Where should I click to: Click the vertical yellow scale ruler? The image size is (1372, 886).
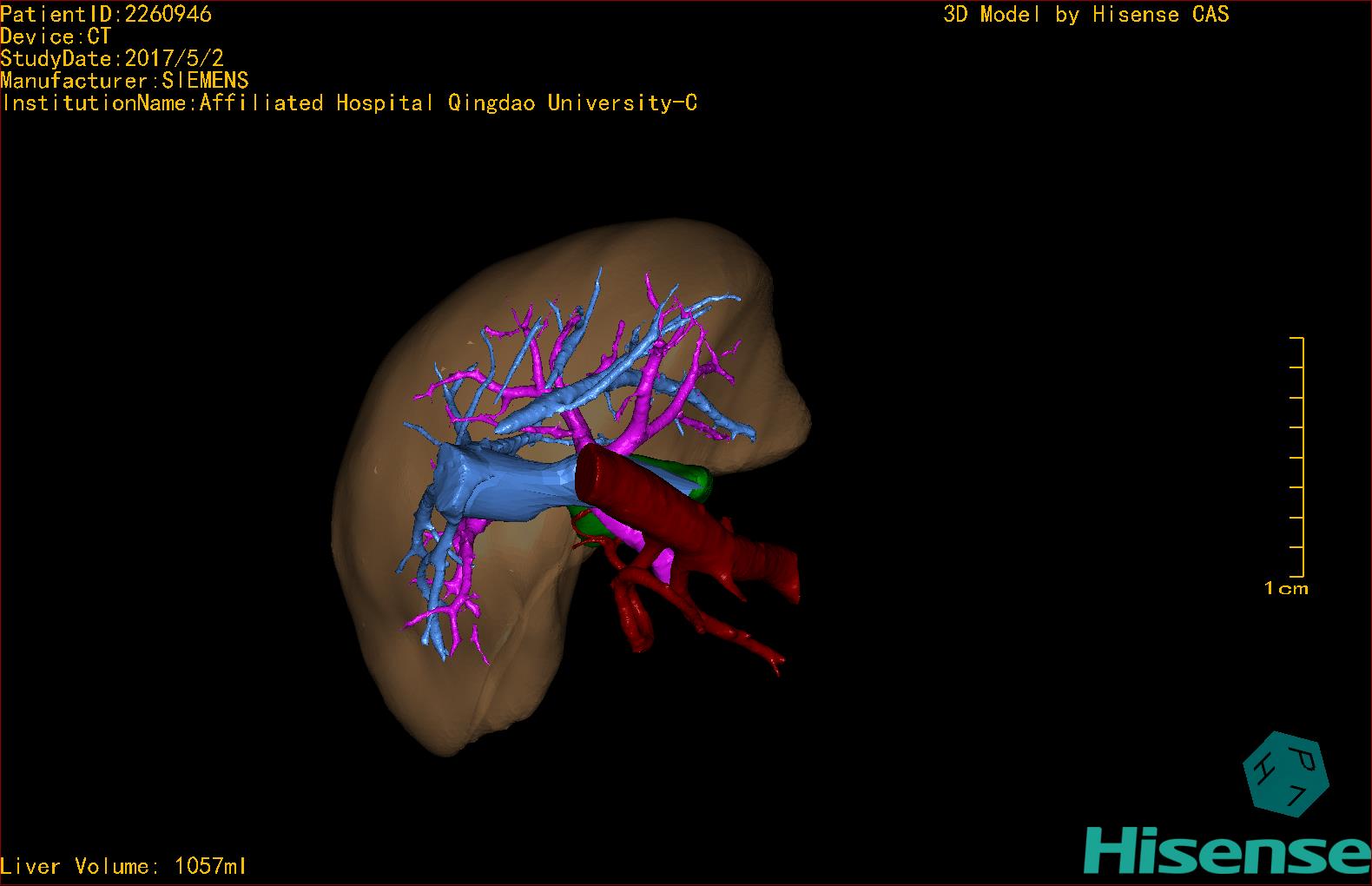tap(1302, 457)
